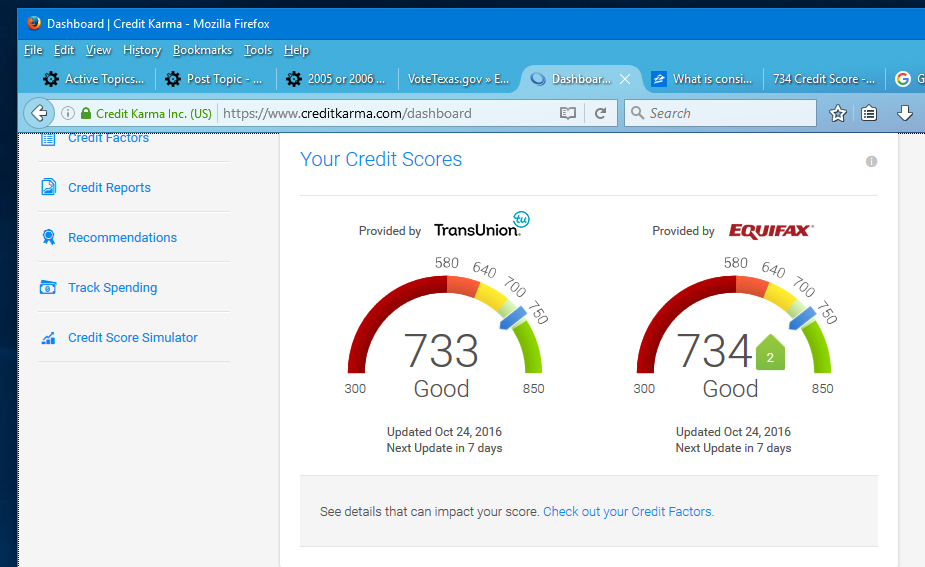Open the Tools menu
The height and width of the screenshot is (567, 925).
pyautogui.click(x=258, y=50)
